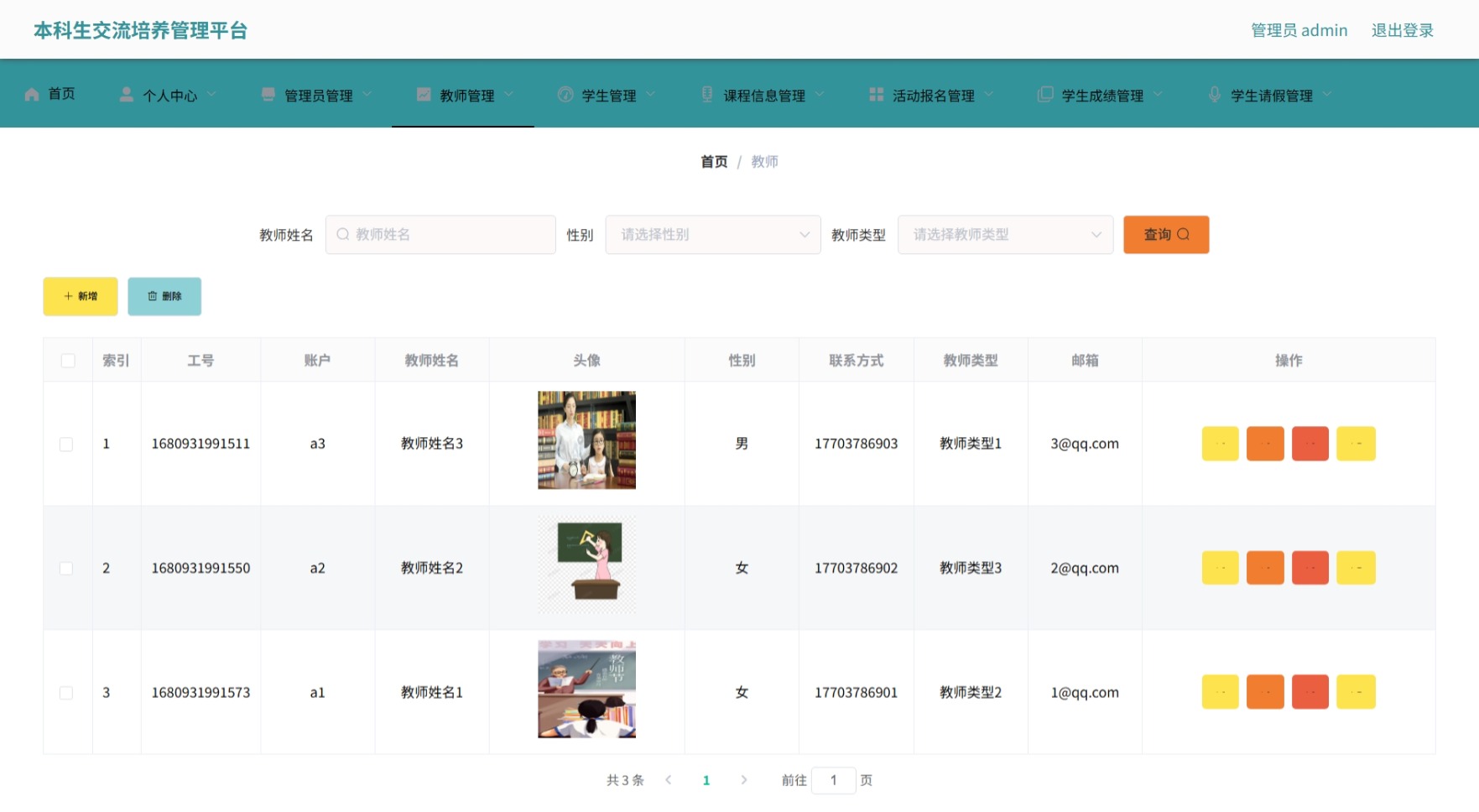
Task: Click the account cell a2
Action: (317, 568)
